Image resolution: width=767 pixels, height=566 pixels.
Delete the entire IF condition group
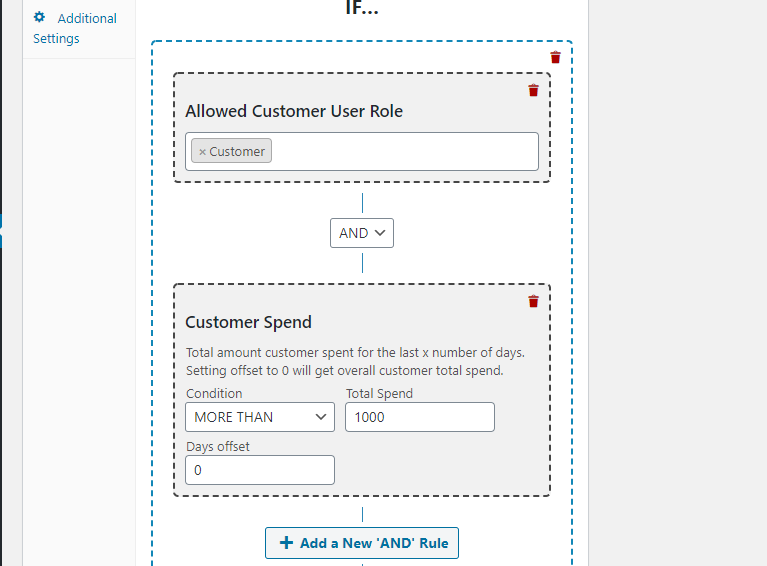(556, 57)
